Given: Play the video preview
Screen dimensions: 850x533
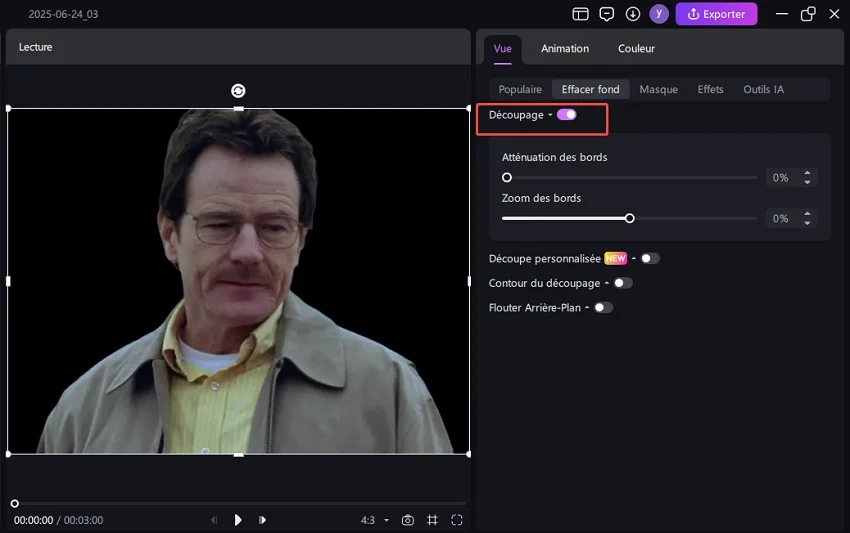Looking at the screenshot, I should click(x=238, y=520).
